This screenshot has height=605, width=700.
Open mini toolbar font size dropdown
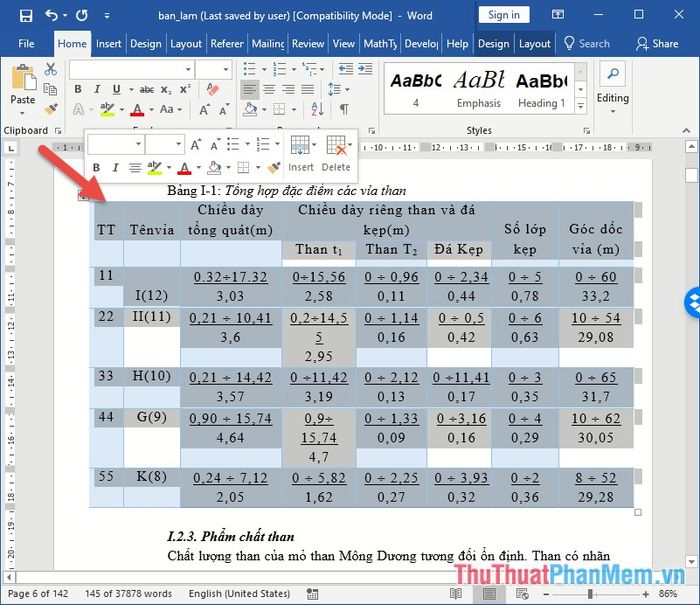(179, 144)
